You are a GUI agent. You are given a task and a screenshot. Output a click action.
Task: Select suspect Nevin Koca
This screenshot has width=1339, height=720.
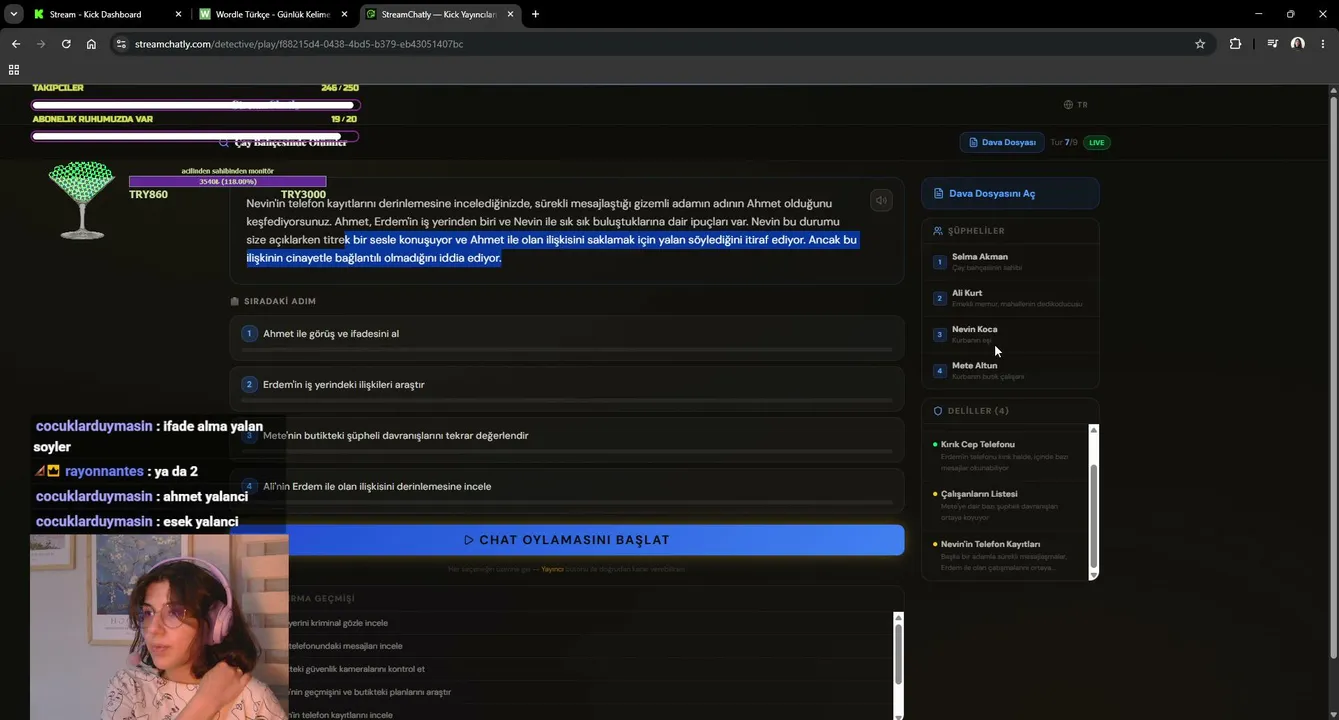click(x=1010, y=334)
